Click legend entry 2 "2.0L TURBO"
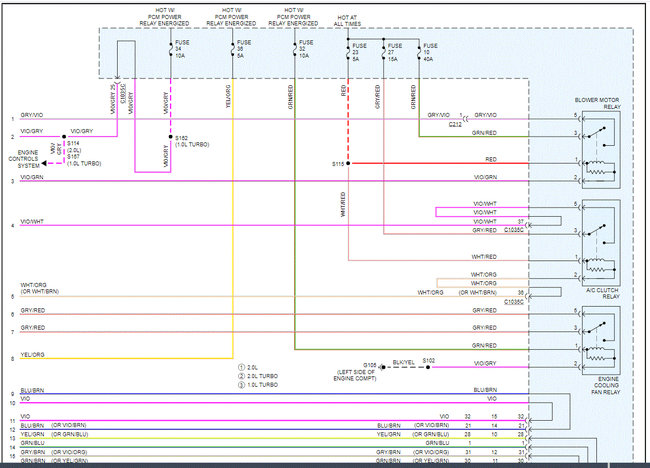This screenshot has width=650, height=468. point(258,376)
